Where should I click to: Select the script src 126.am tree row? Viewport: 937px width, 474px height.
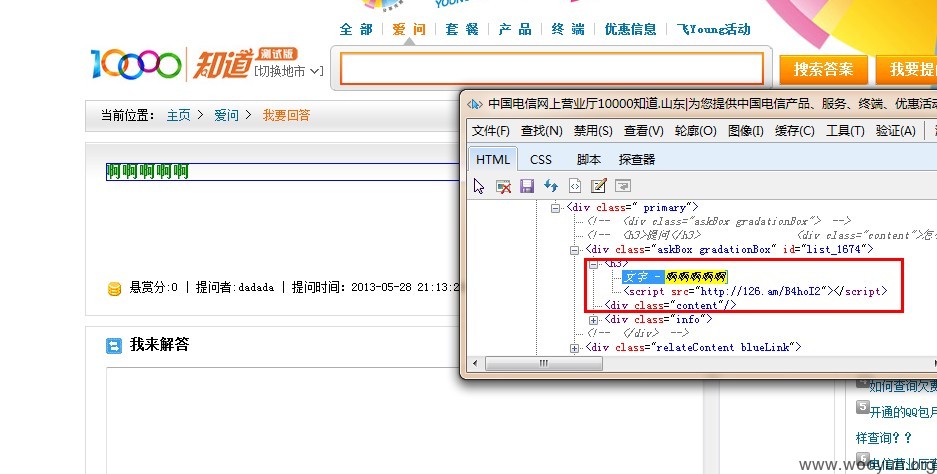(755, 291)
